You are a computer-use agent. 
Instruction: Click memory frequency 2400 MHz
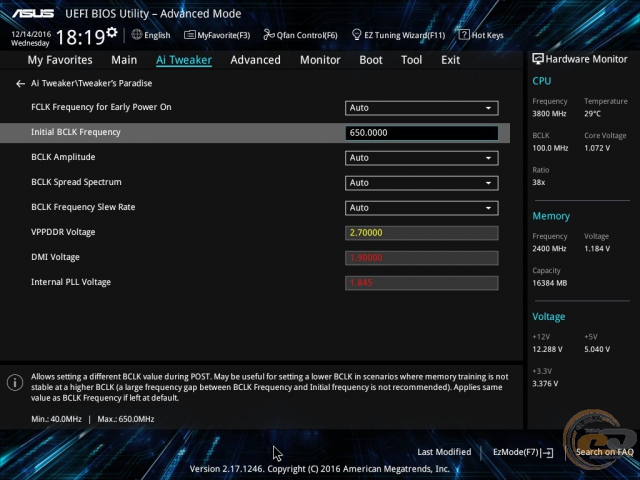pyautogui.click(x=549, y=249)
